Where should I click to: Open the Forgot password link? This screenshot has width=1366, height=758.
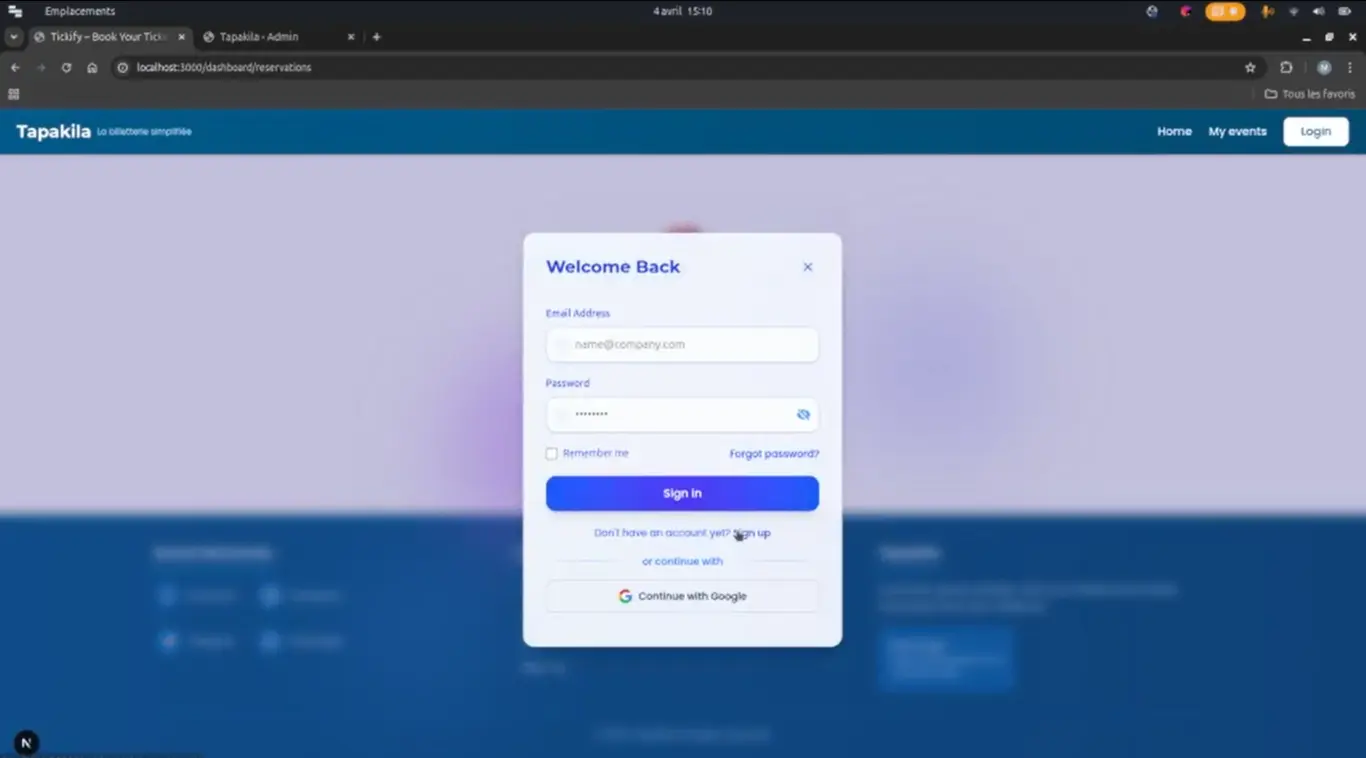tap(774, 454)
